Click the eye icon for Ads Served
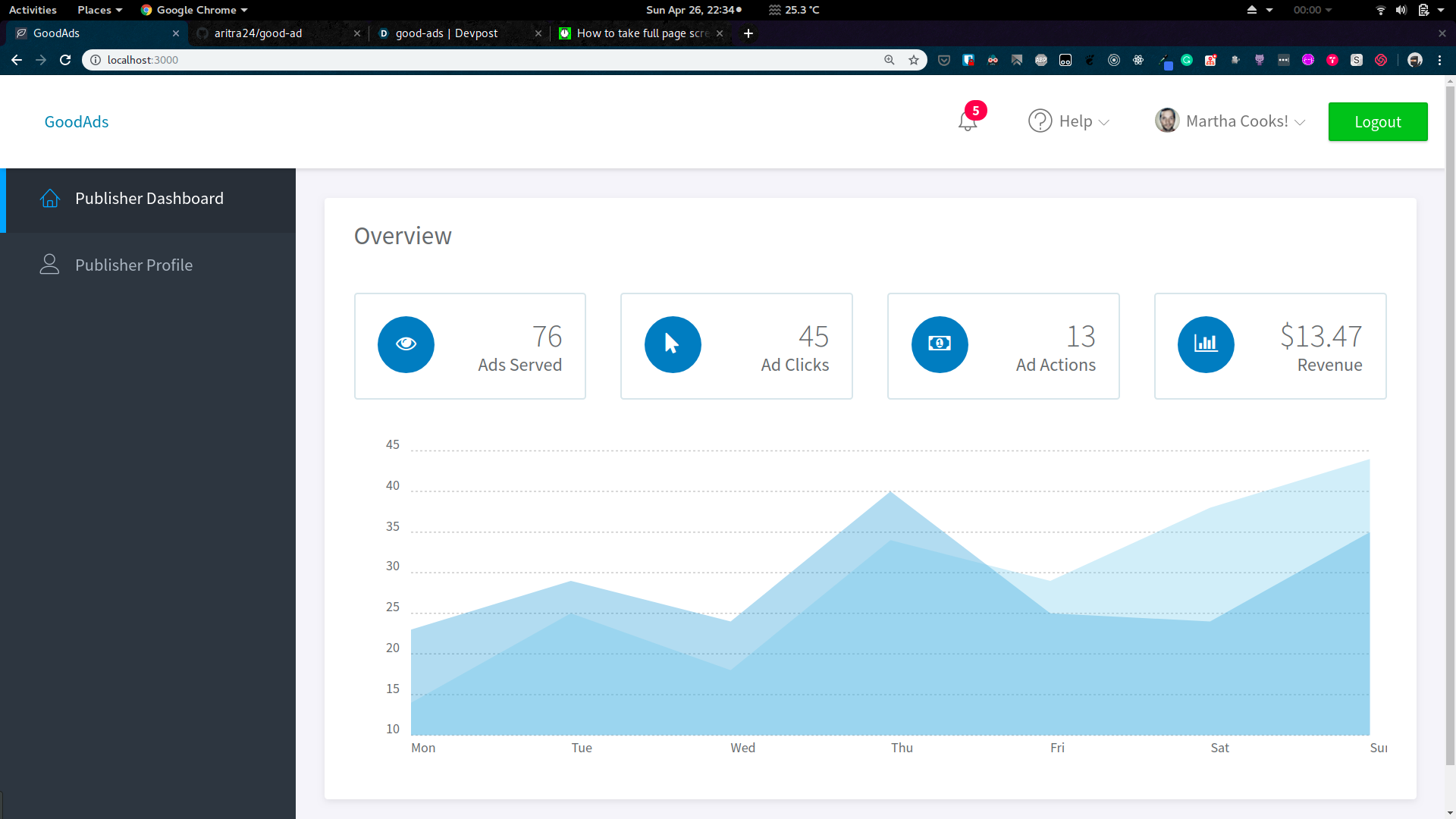This screenshot has height=819, width=1456. coord(406,344)
